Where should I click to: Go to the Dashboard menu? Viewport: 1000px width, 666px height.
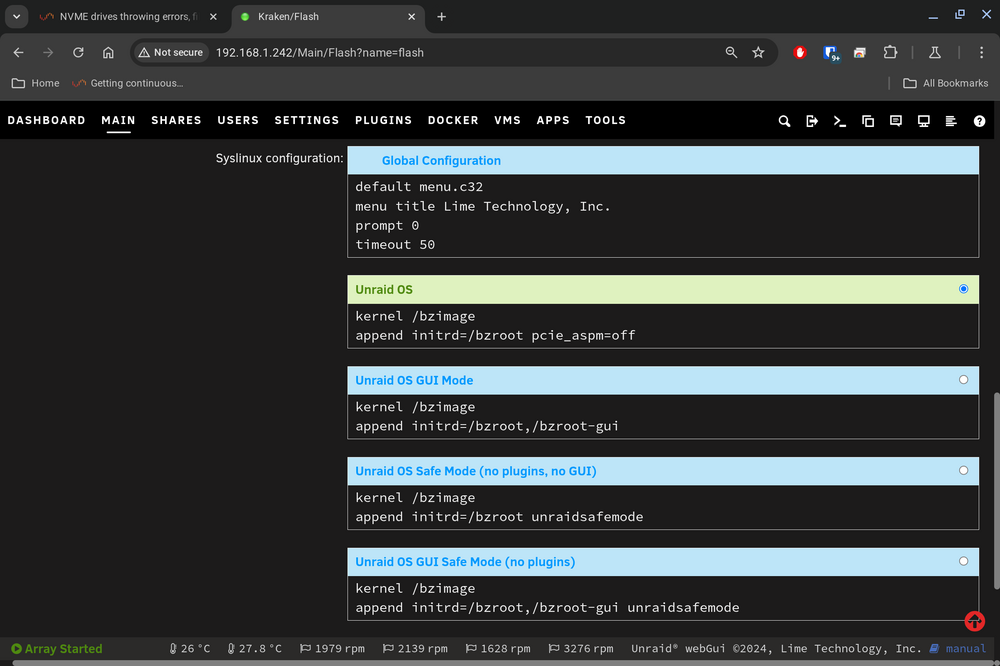pyautogui.click(x=47, y=120)
